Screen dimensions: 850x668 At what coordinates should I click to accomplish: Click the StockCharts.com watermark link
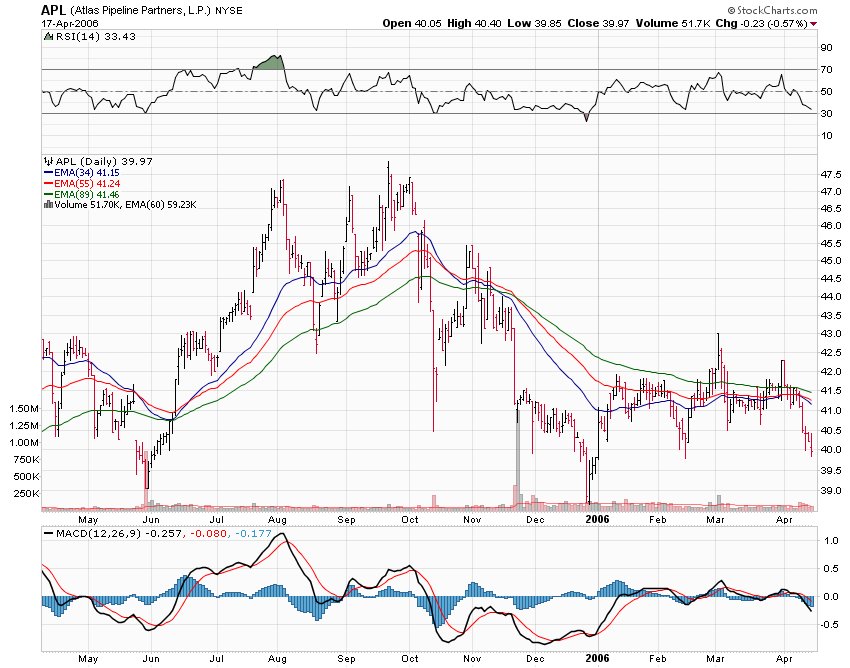(x=772, y=10)
